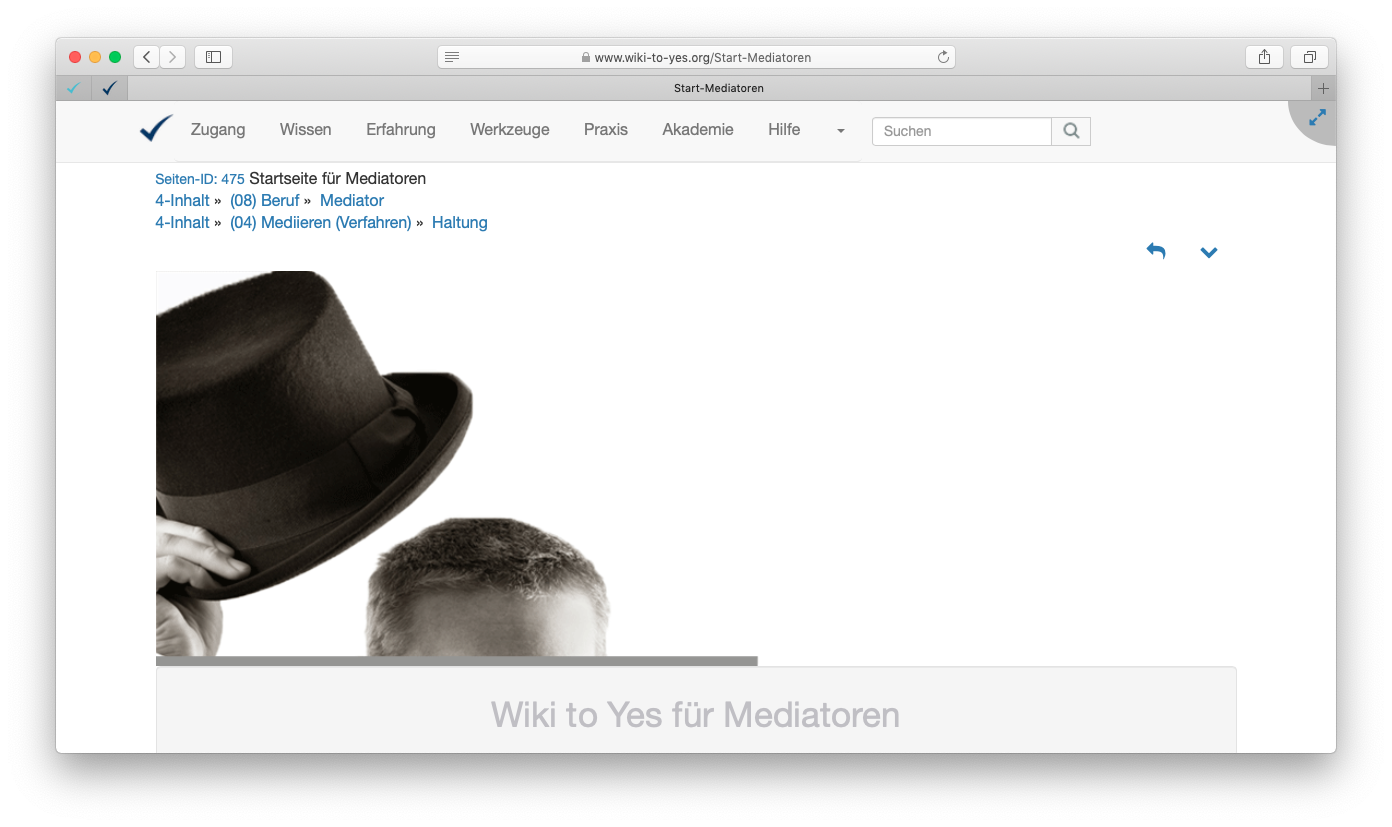
Task: Click the Wiki to Yes checkmark logo
Action: pyautogui.click(x=156, y=129)
